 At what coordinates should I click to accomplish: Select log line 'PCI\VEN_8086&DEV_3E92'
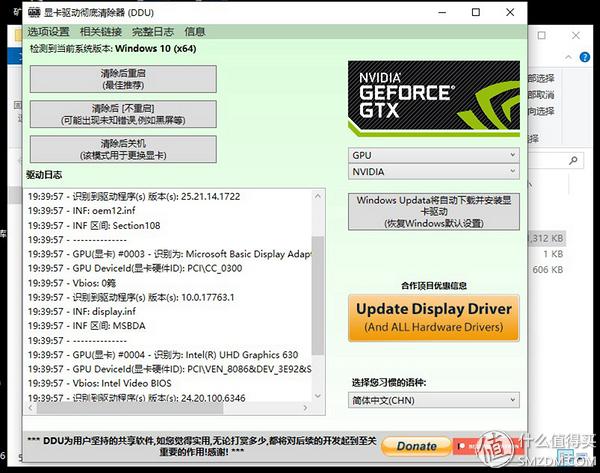pos(170,369)
